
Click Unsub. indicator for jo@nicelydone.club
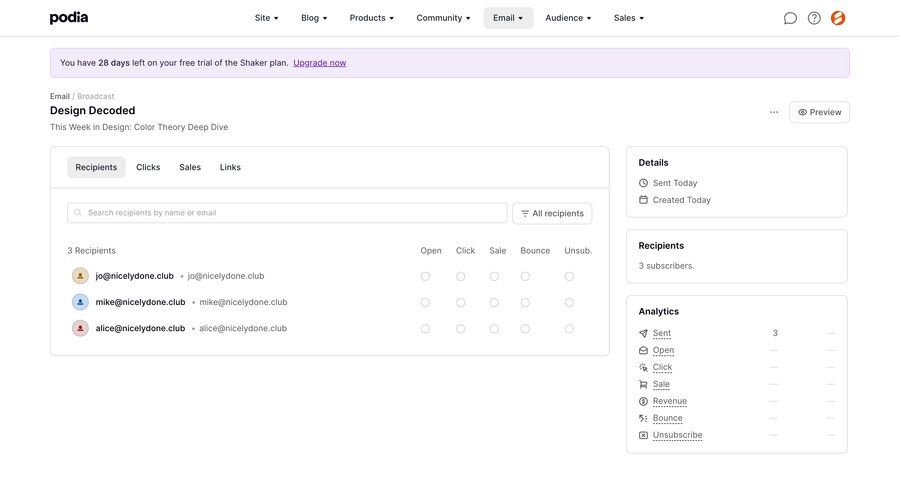point(569,276)
